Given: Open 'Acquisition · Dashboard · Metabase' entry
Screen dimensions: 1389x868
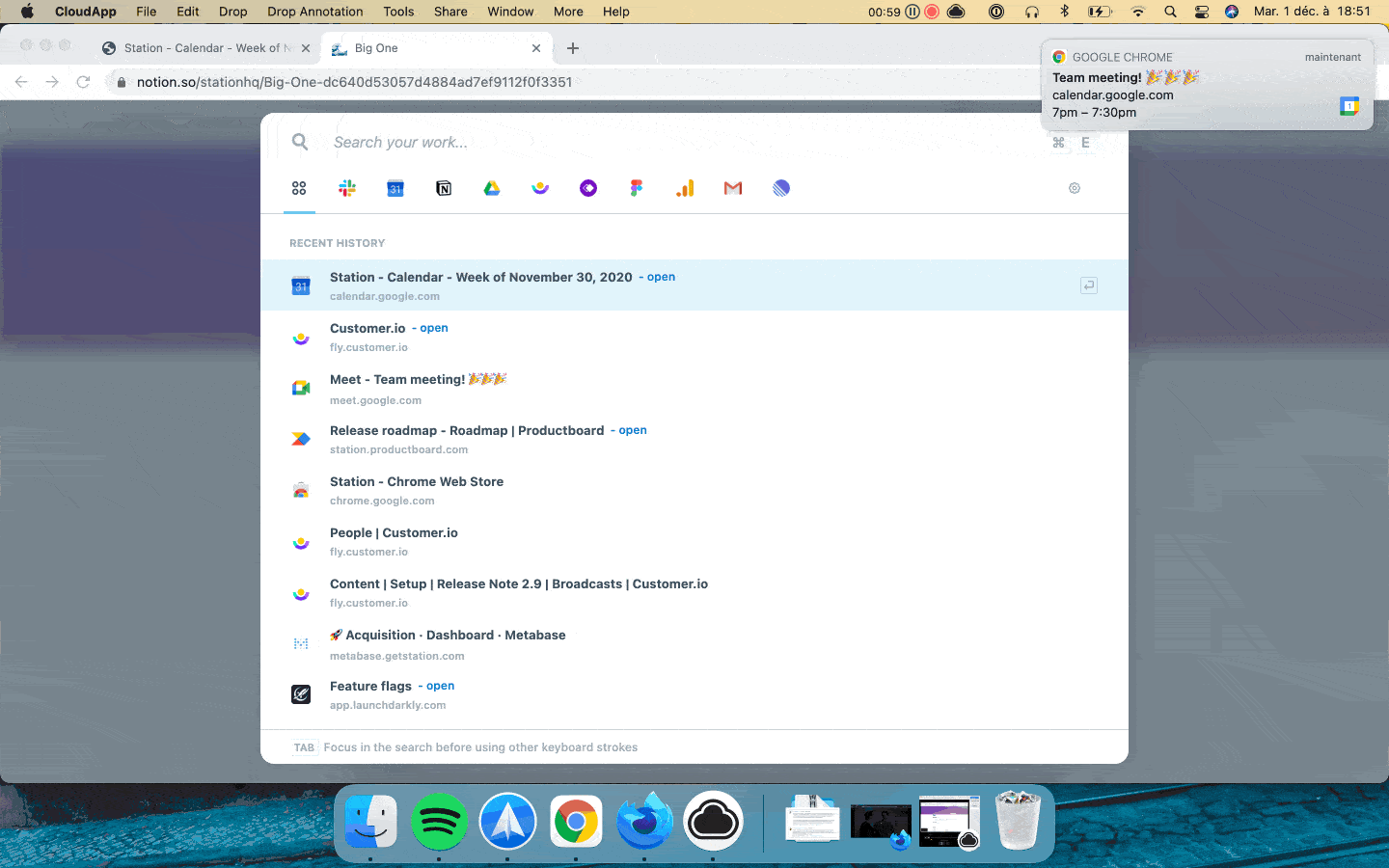Looking at the screenshot, I should pos(694,643).
